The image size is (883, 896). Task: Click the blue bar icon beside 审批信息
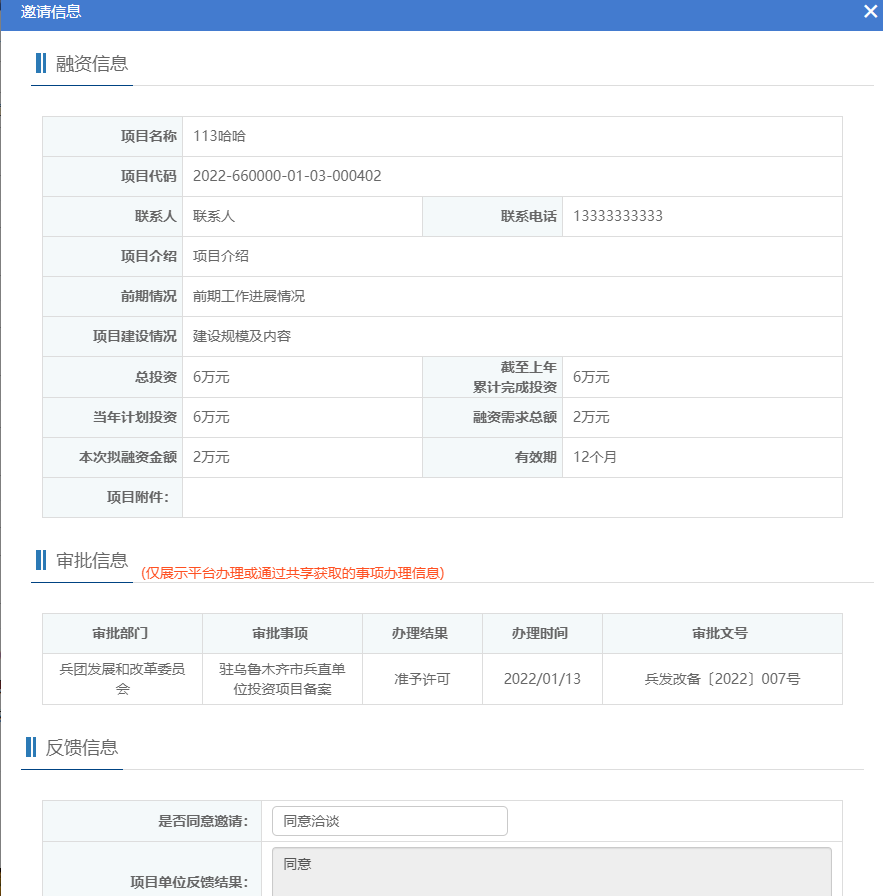41,560
